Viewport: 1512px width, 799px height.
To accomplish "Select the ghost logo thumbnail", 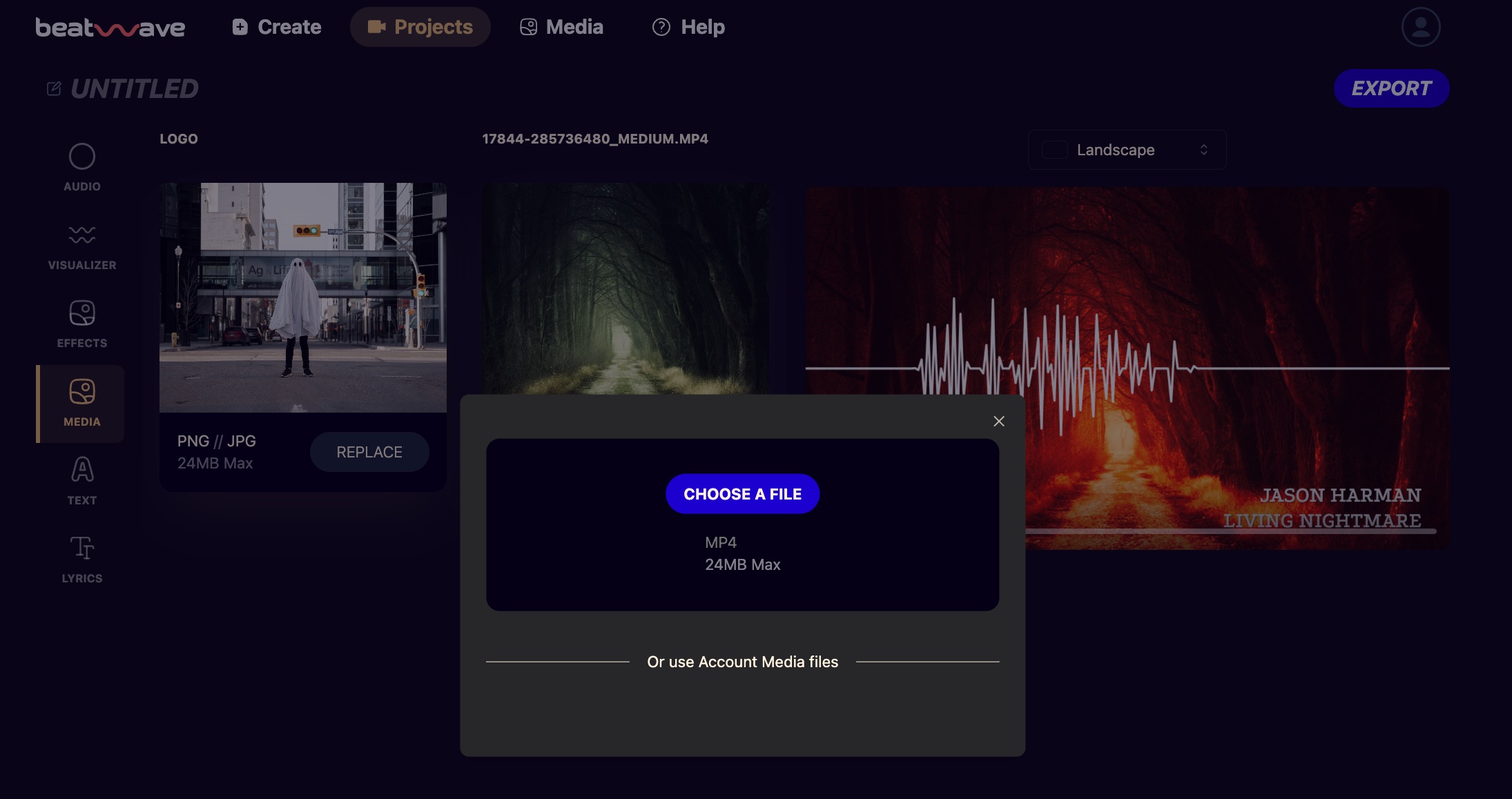I will 303,297.
